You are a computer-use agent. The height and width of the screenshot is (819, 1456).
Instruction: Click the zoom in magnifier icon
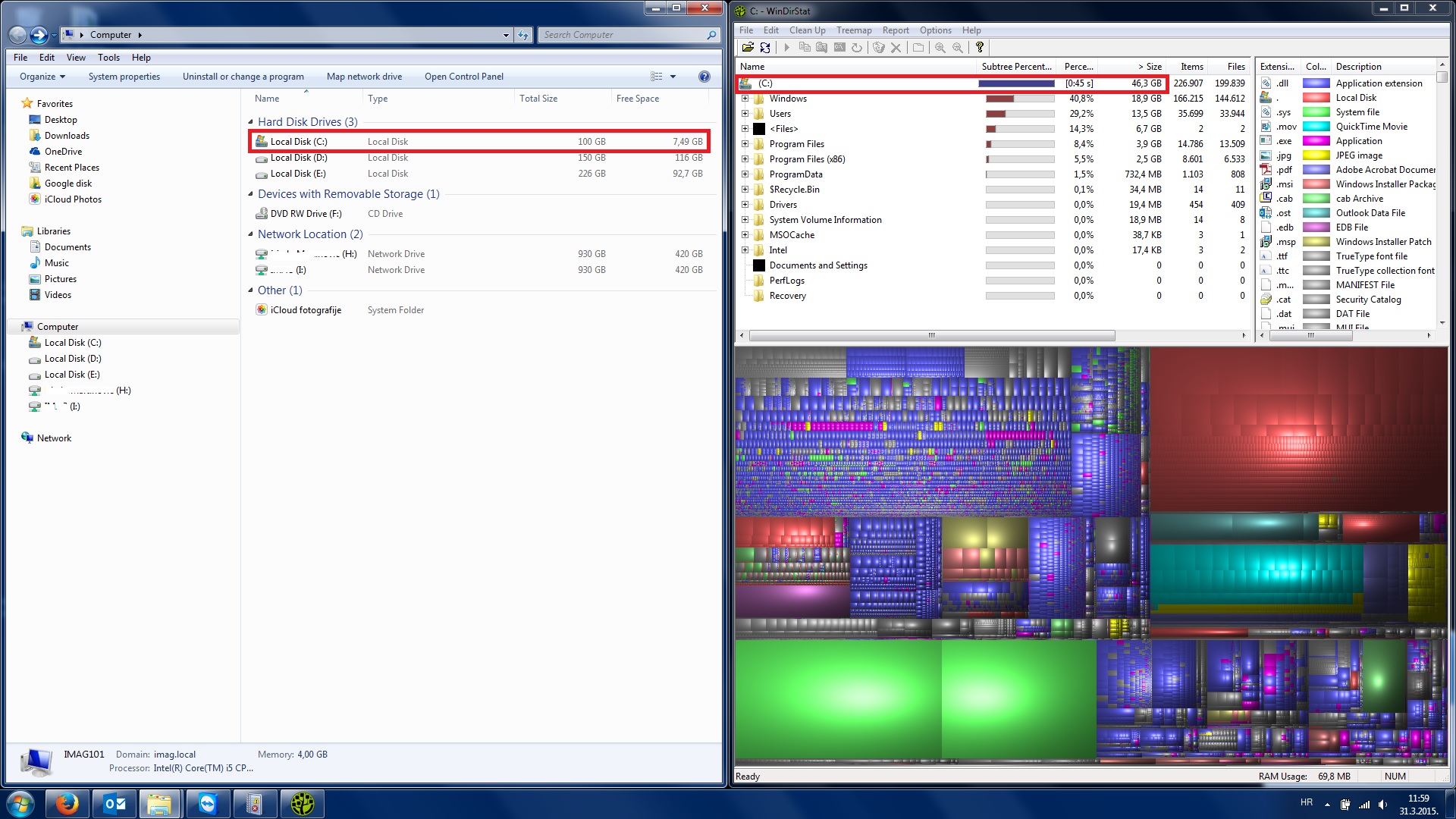pos(940,47)
